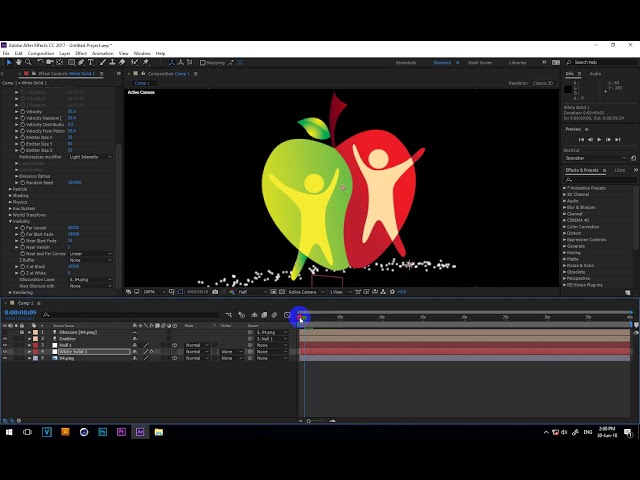640x480 pixels.
Task: Click the Play button in Preview panel
Action: coord(599,140)
